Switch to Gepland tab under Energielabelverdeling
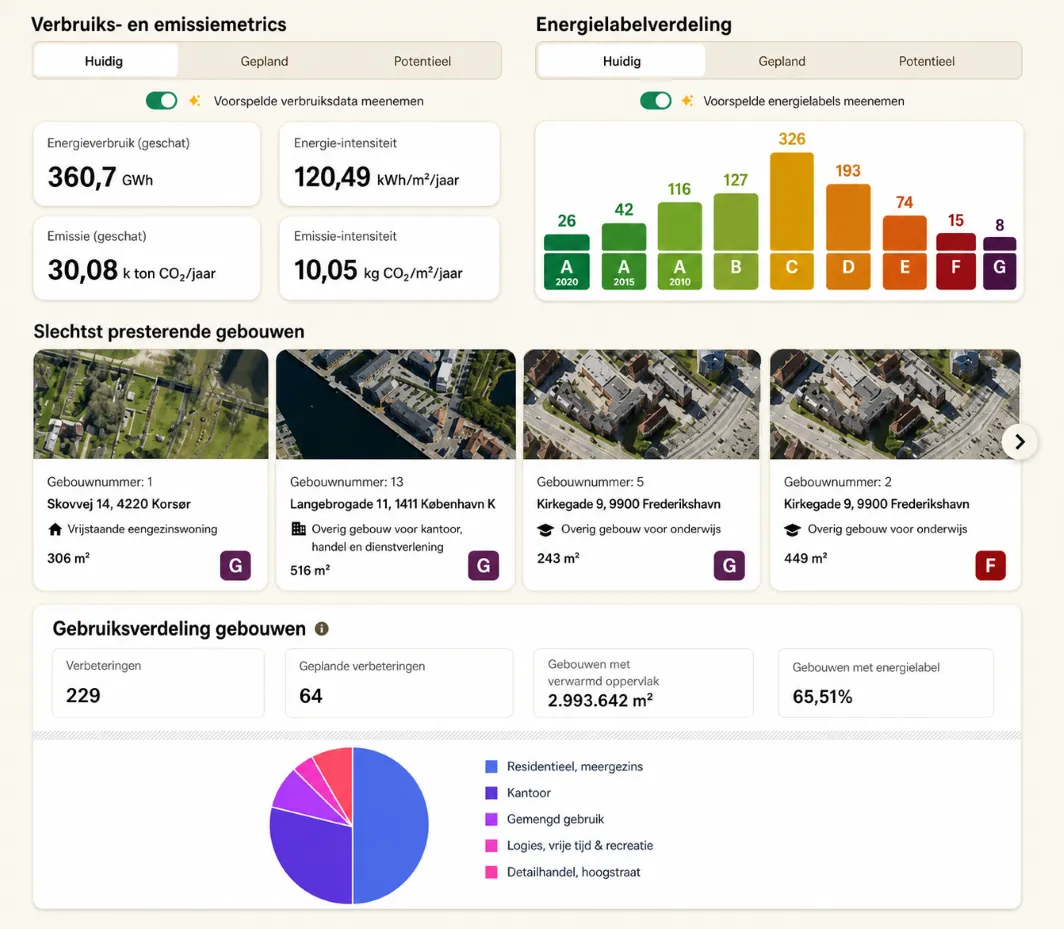Image resolution: width=1064 pixels, height=929 pixels. [x=782, y=61]
